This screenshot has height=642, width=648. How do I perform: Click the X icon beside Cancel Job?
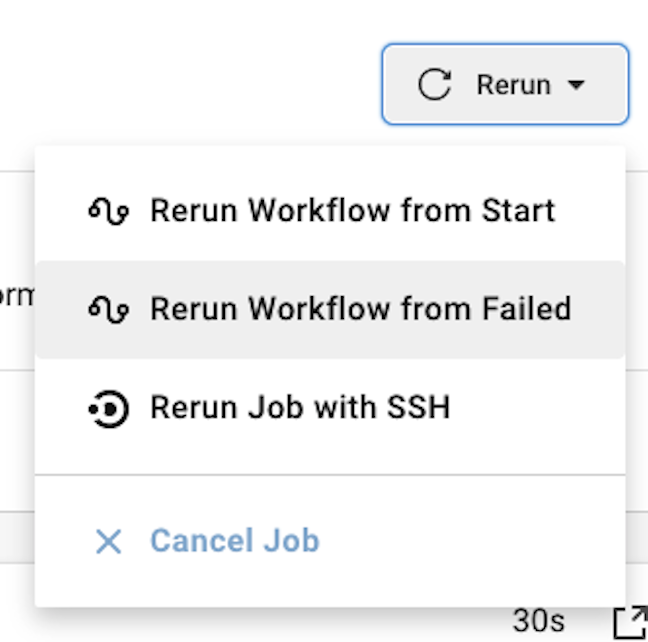[109, 541]
